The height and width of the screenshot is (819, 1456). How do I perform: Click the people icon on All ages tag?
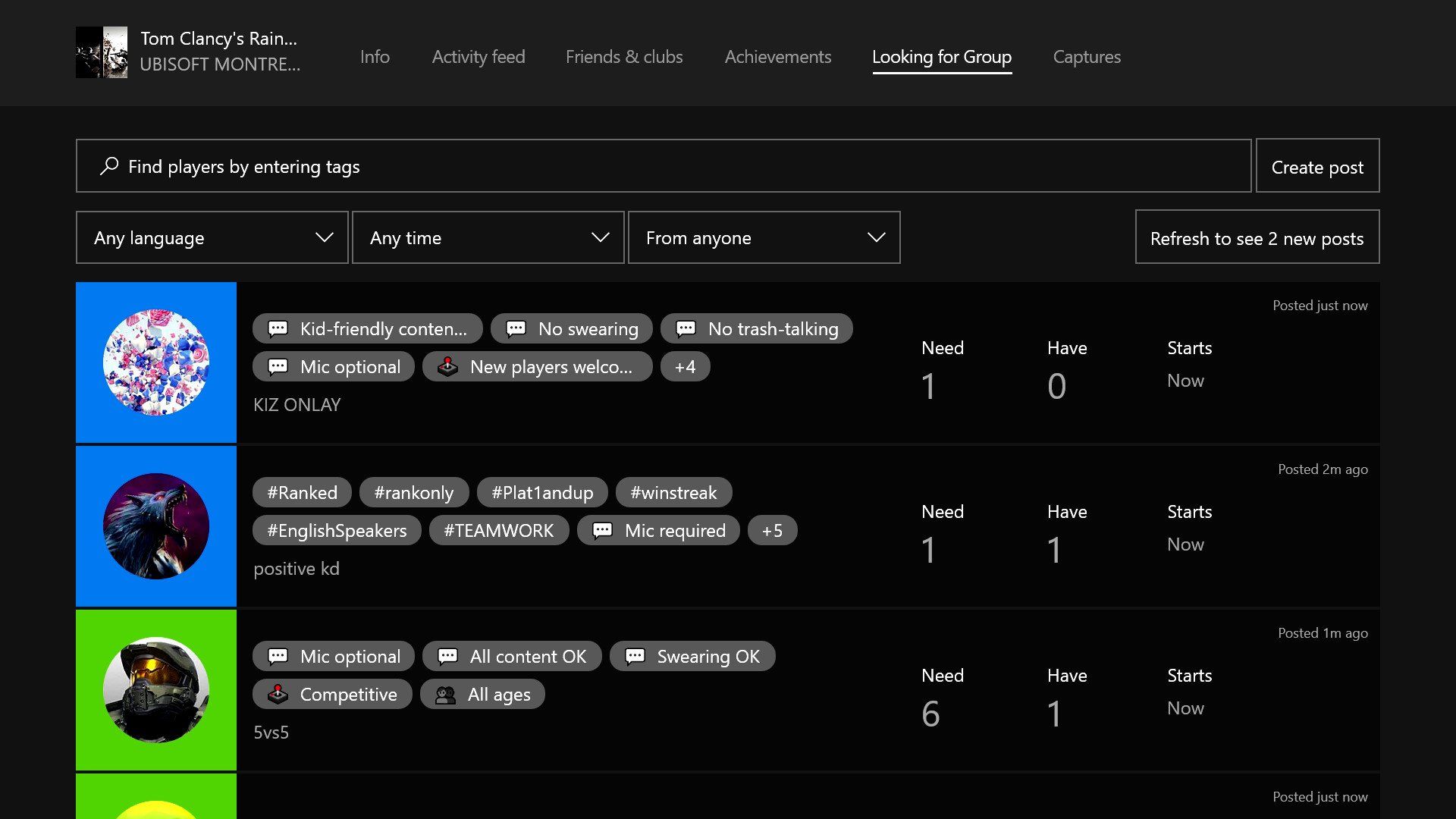pyautogui.click(x=446, y=695)
